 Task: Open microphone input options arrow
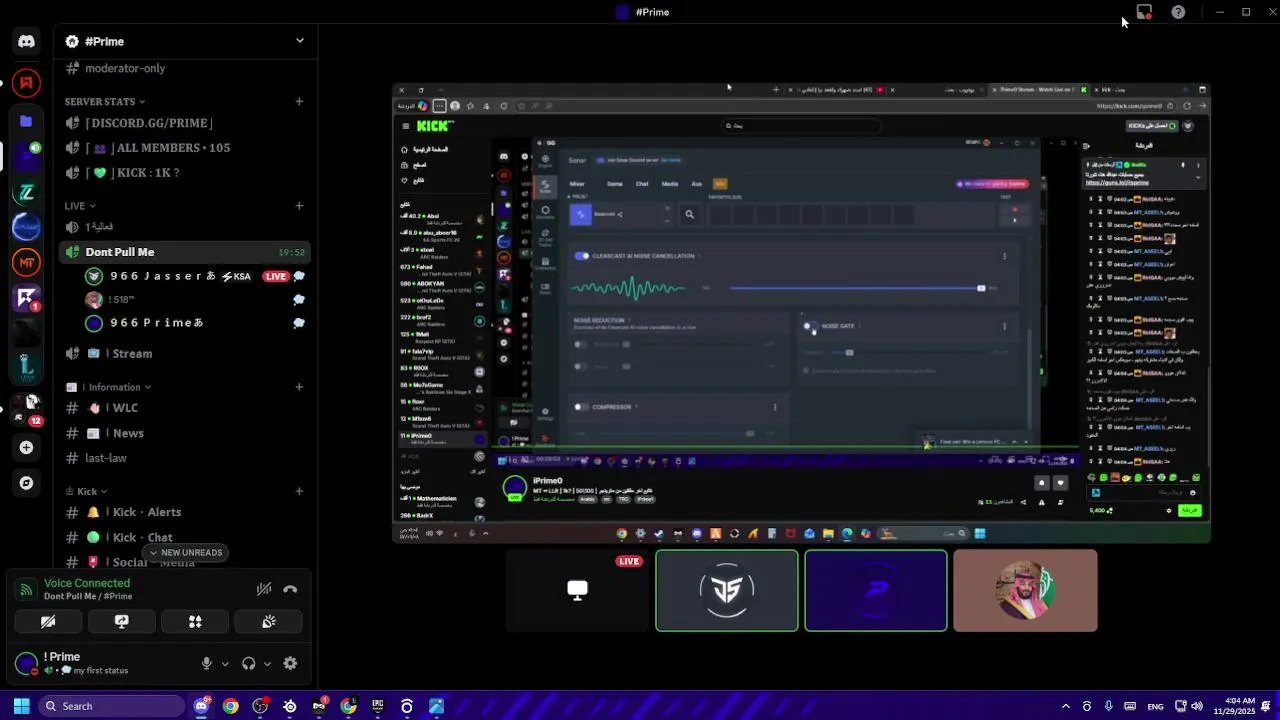click(x=224, y=663)
